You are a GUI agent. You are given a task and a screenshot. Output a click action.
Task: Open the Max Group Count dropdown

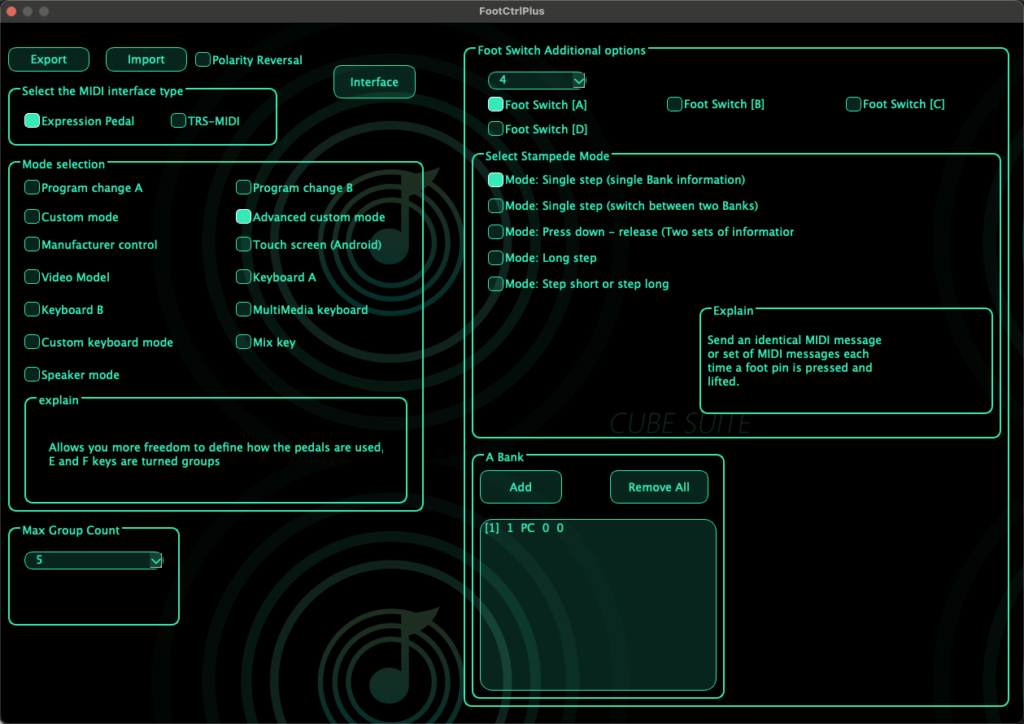(x=93, y=561)
